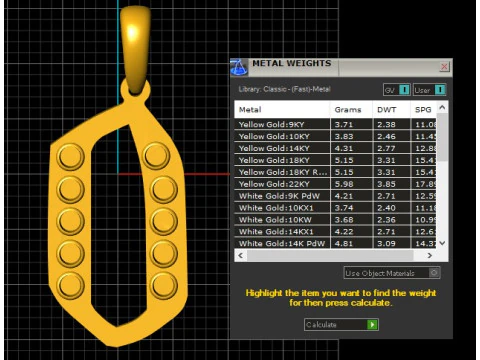Select the White Gold:10KW row
The image size is (480, 360).
[x=335, y=220]
